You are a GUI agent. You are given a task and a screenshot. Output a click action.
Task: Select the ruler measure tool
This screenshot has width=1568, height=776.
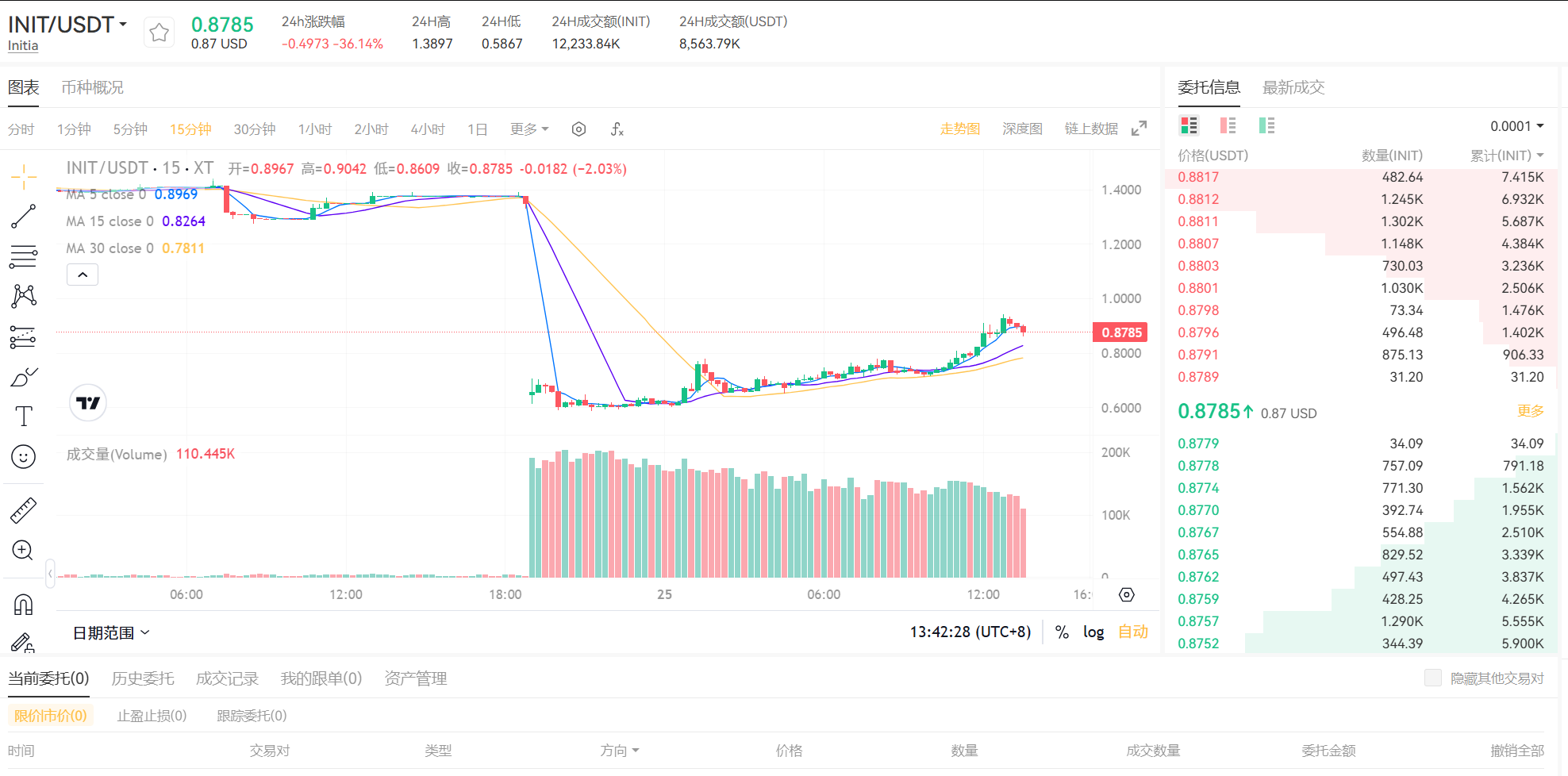point(24,510)
